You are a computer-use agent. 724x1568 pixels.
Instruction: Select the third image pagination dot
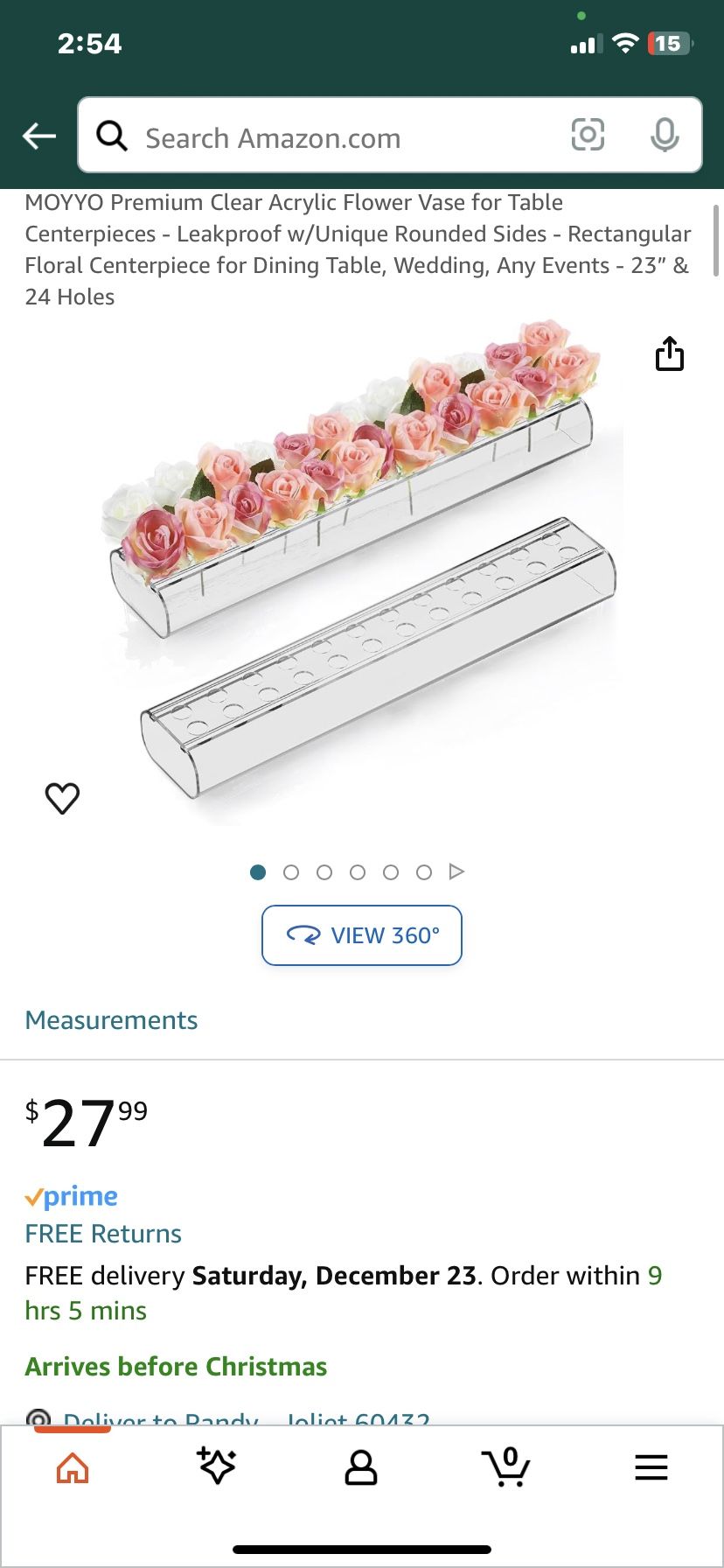324,872
